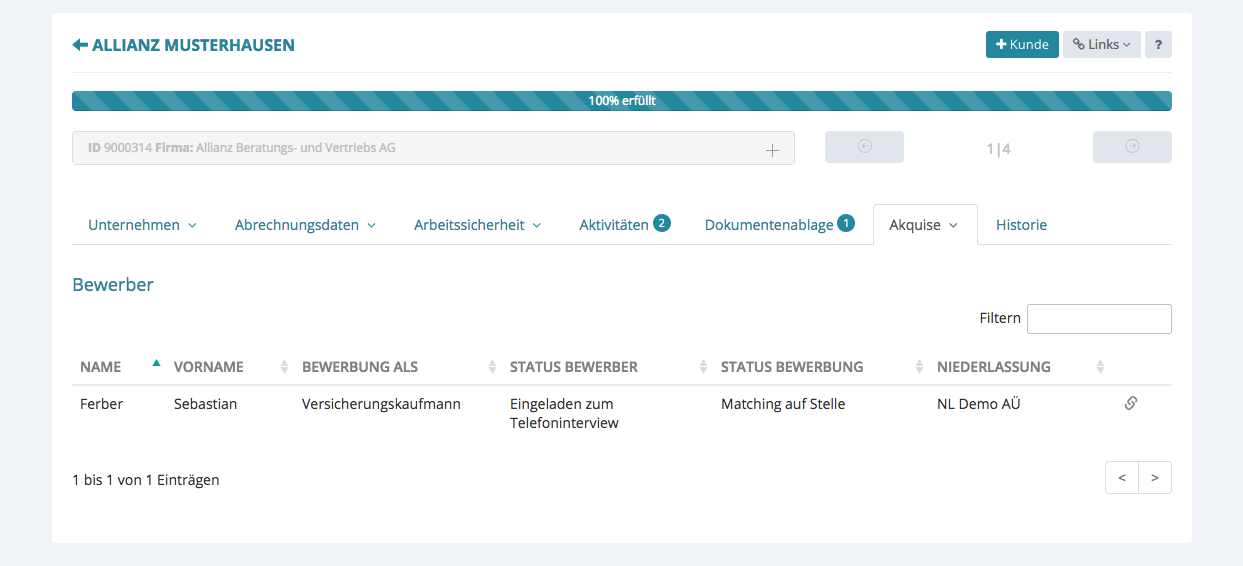This screenshot has width=1243, height=566.
Task: Sort table by the Name column arrow
Action: pos(156,365)
